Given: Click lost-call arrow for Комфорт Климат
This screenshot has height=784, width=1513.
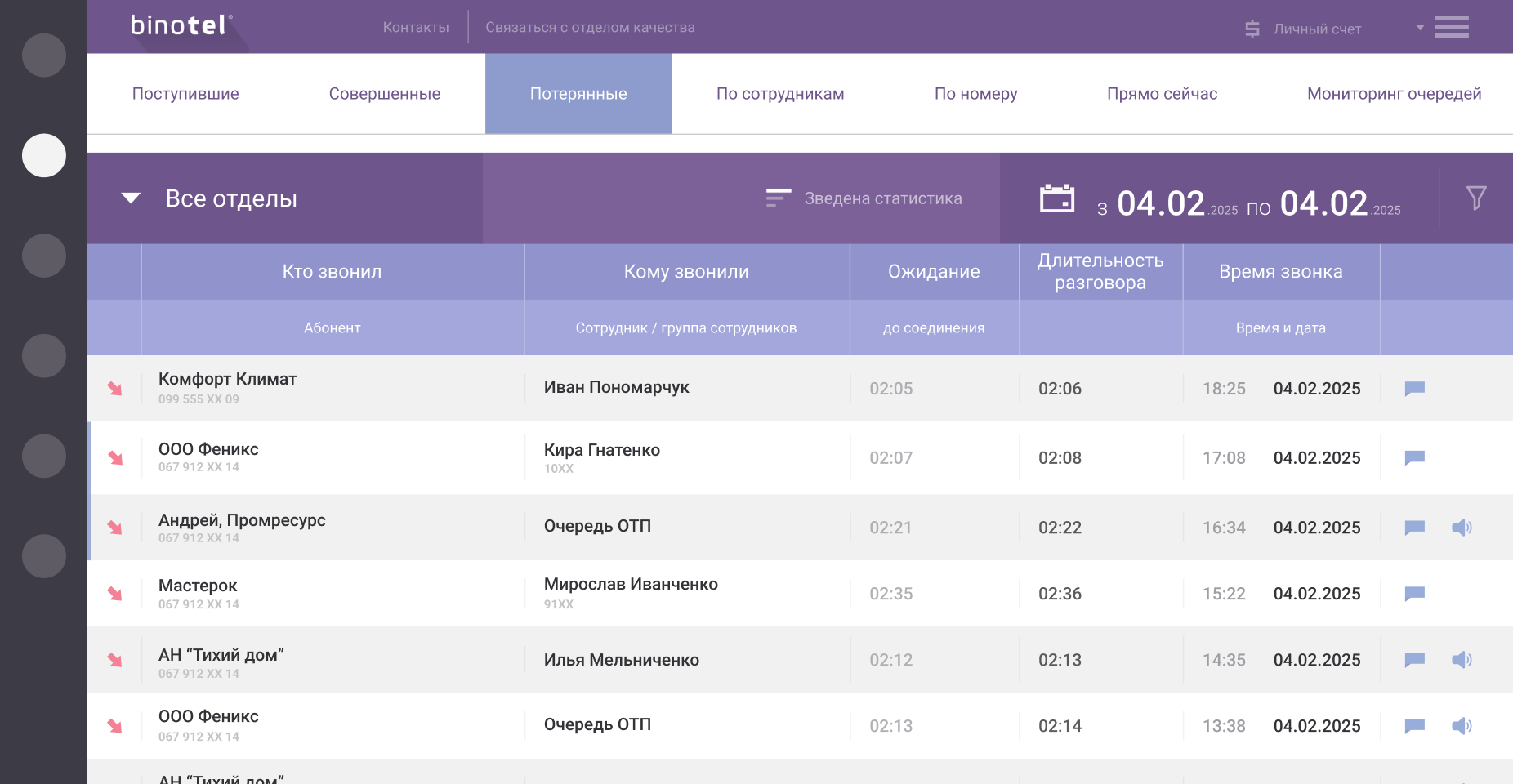Looking at the screenshot, I should 115,389.
